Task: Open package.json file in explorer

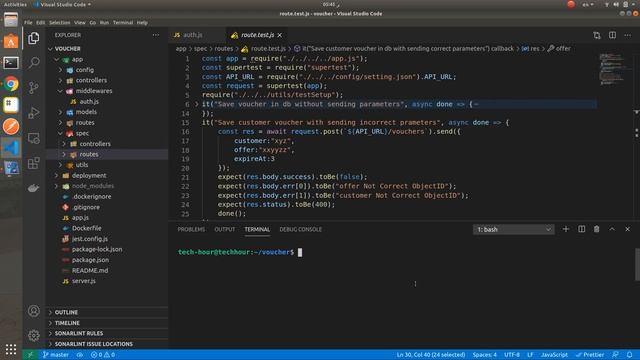Action: (90, 260)
